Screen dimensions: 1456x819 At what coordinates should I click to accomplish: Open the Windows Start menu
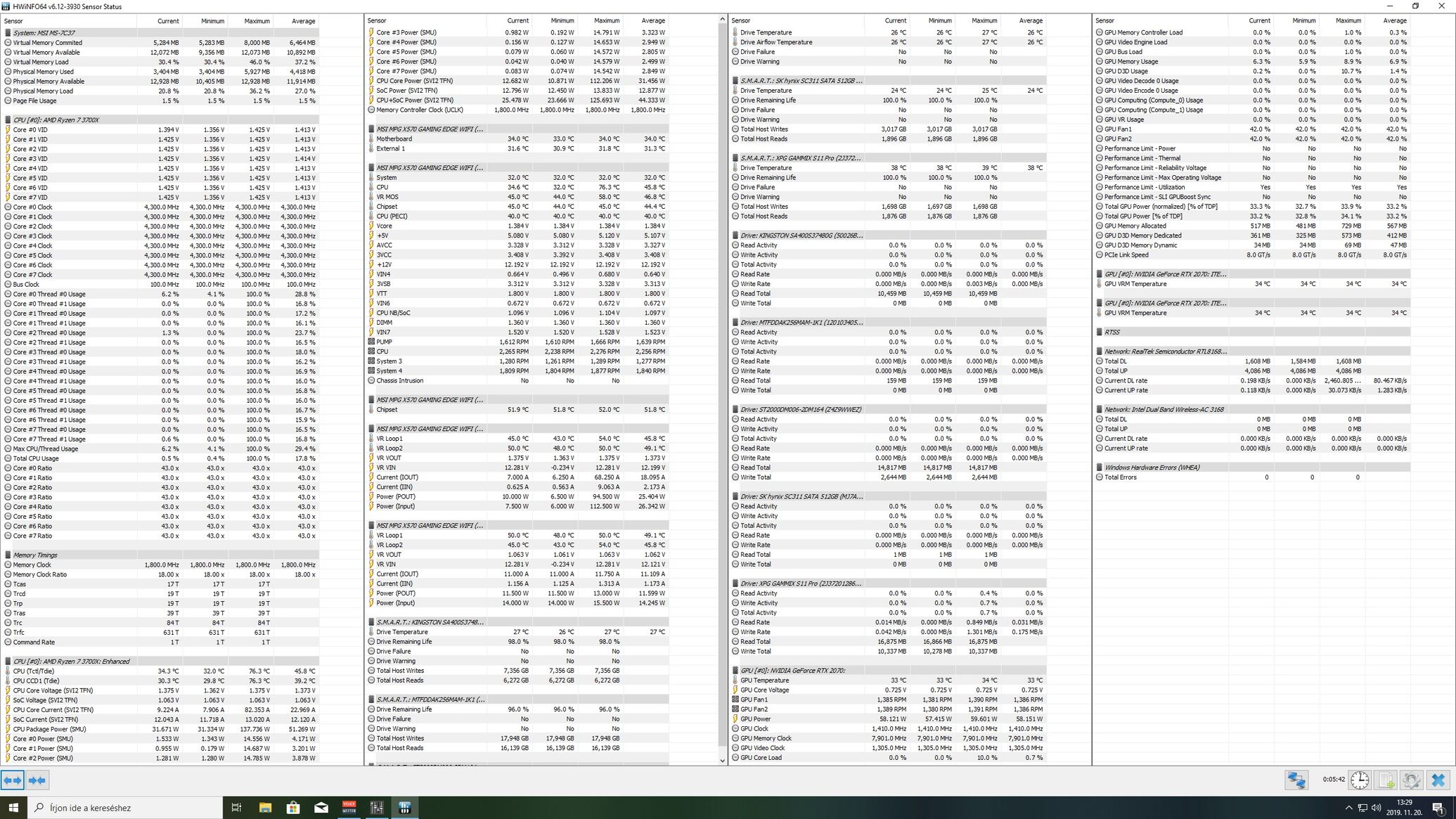(x=13, y=808)
